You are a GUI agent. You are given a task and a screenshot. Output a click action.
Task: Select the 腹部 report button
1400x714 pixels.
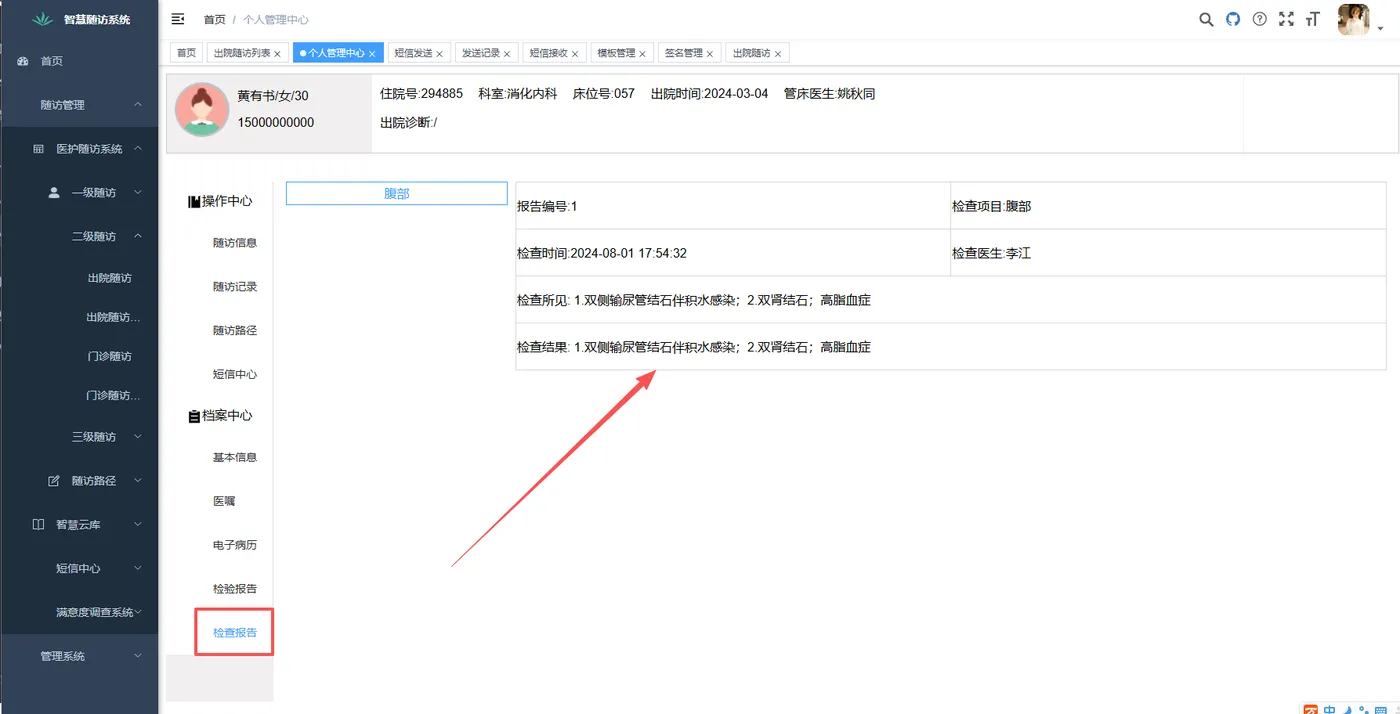tap(397, 194)
